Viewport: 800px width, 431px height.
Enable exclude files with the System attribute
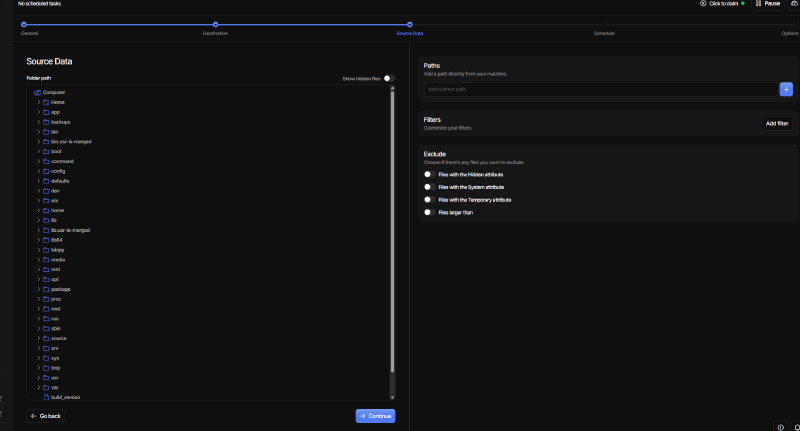coord(429,187)
